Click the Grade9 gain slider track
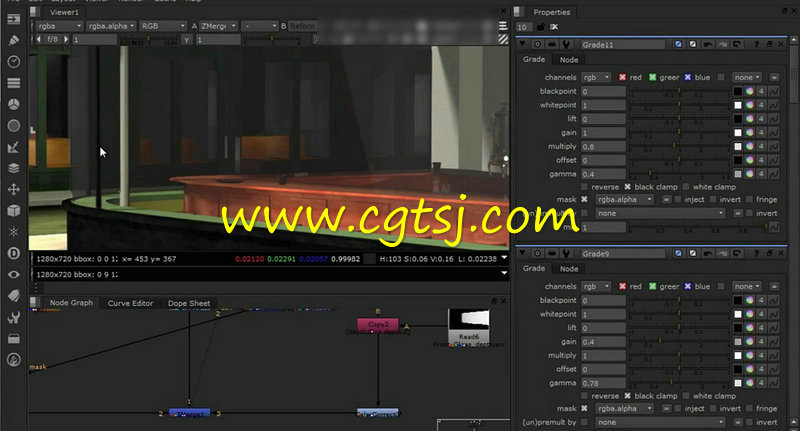 [x=679, y=342]
